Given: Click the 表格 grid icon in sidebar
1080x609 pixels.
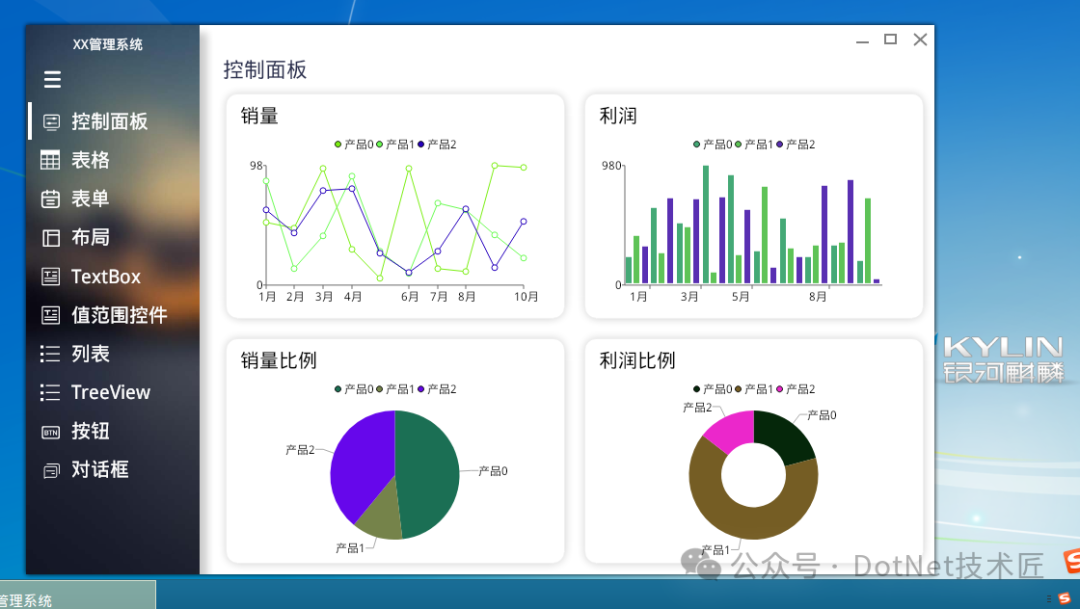Looking at the screenshot, I should [50, 160].
